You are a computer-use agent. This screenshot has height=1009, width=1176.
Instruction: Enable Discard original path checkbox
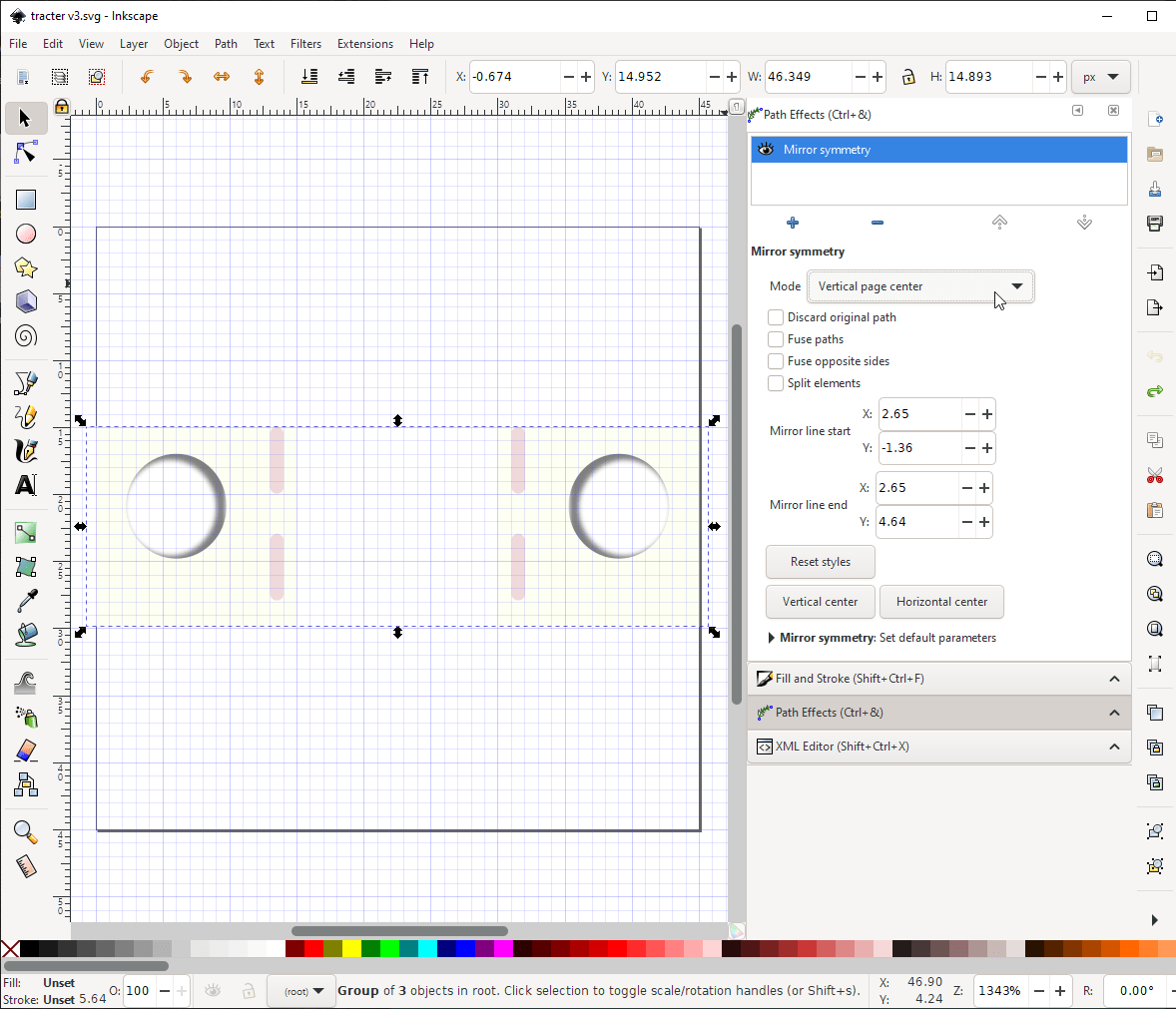776,317
